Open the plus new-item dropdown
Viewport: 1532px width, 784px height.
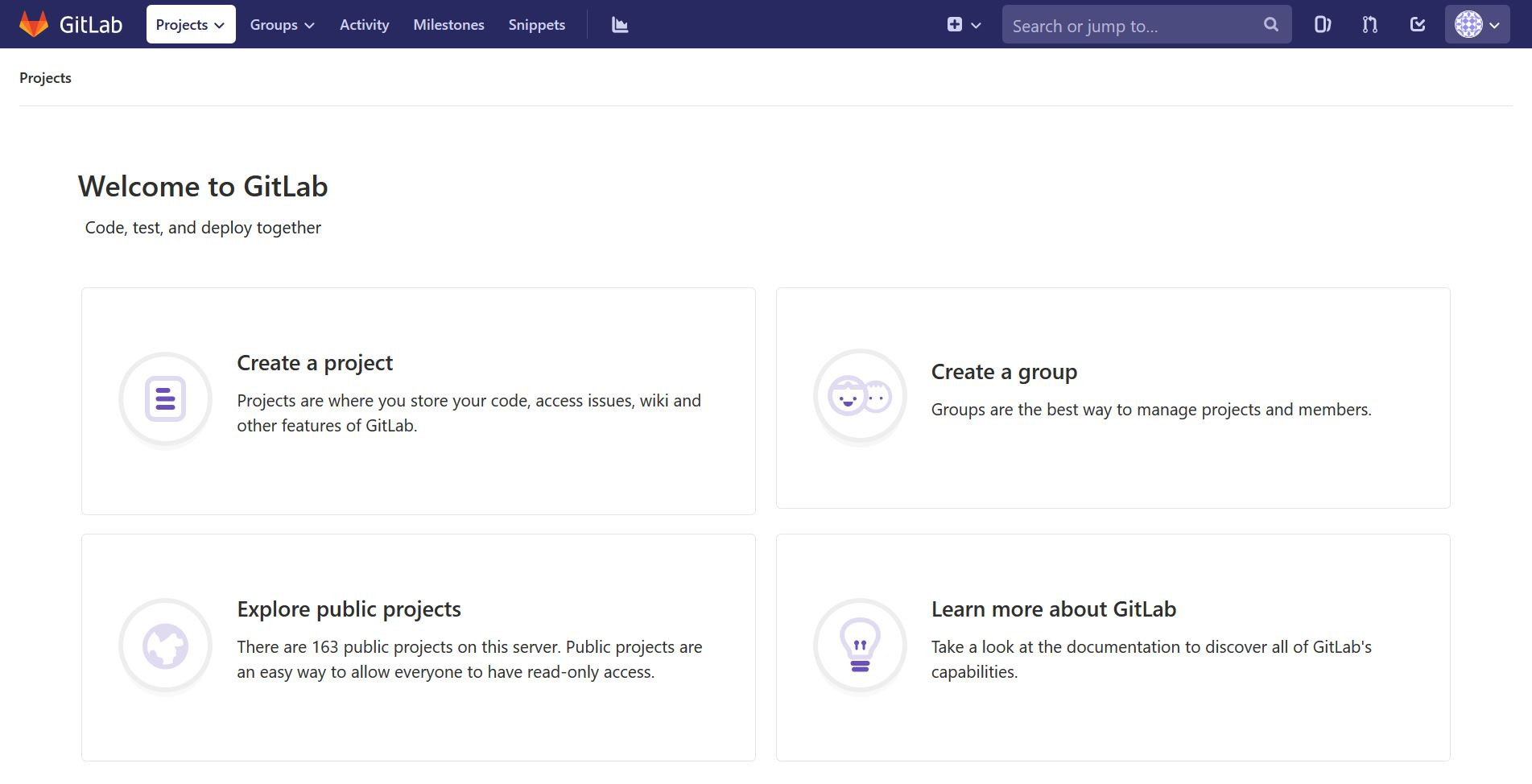(964, 25)
